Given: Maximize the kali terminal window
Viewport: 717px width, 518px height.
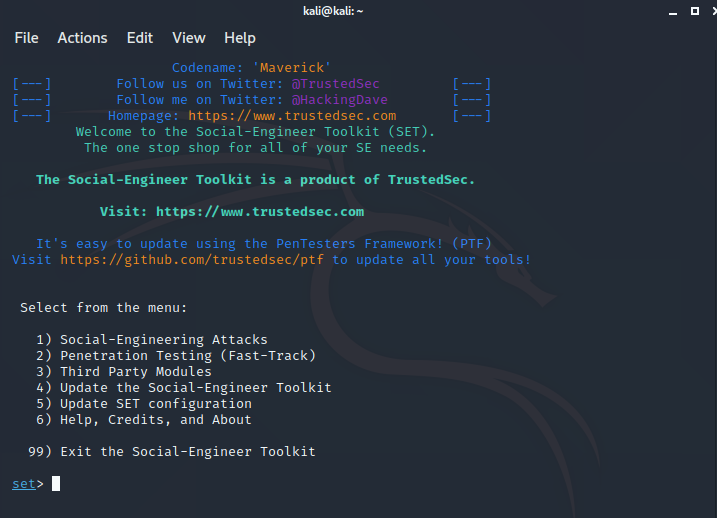Looking at the screenshot, I should tap(695, 11).
